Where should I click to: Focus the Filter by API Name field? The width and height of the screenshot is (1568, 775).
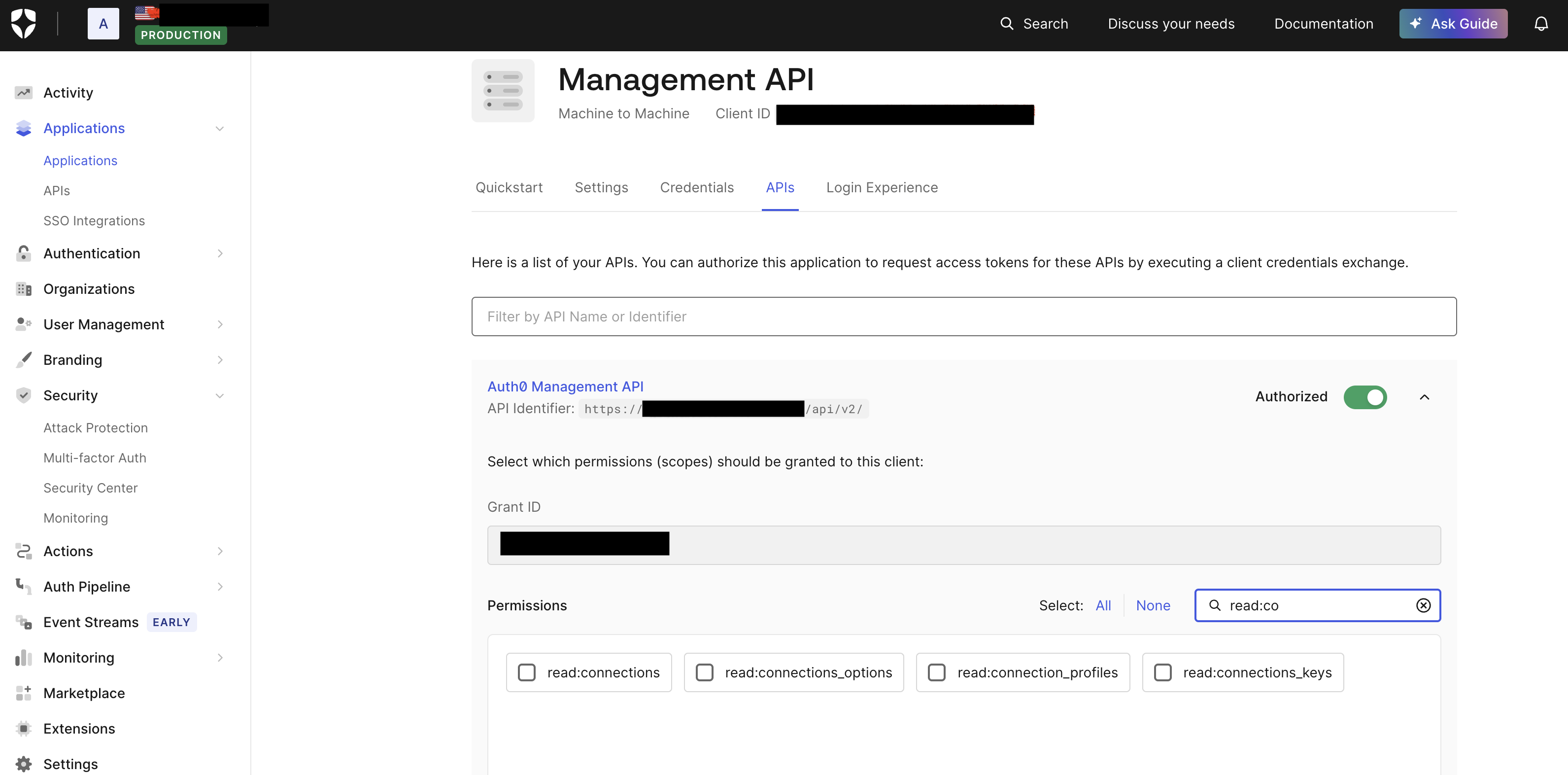coord(963,317)
